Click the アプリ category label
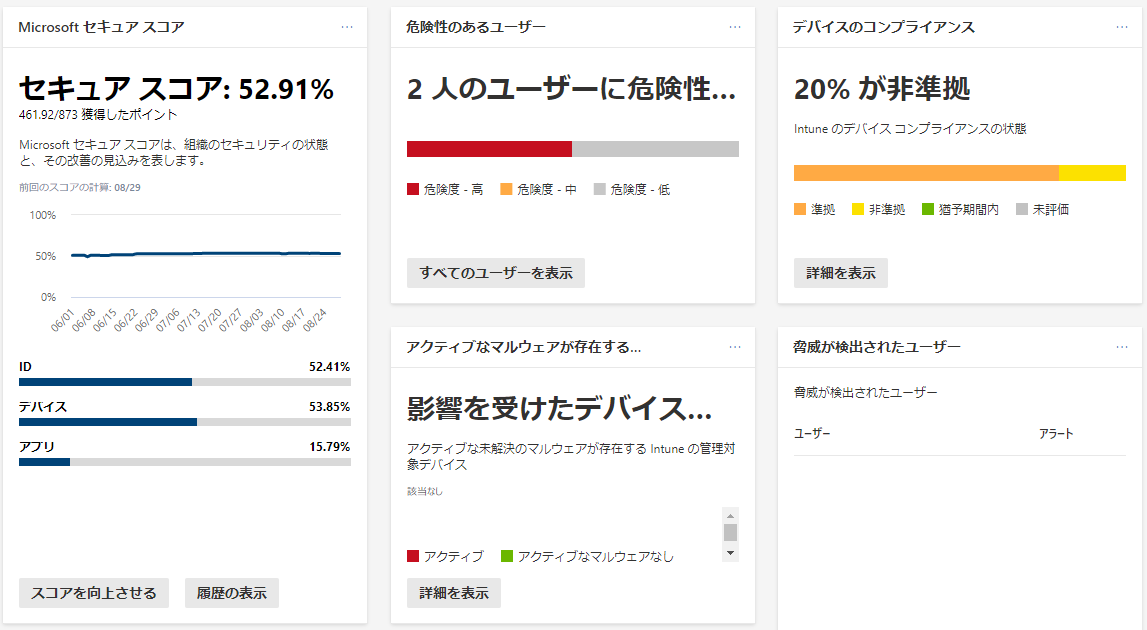The image size is (1147, 630). 37,446
